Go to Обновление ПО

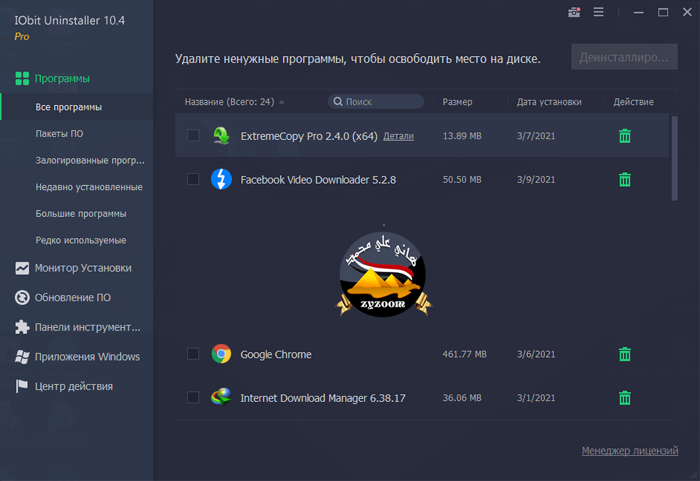point(73,297)
